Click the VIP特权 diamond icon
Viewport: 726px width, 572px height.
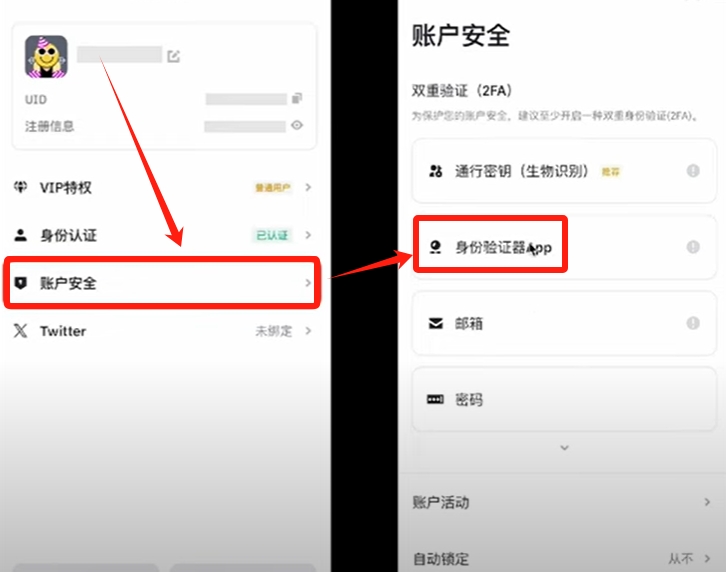20,187
